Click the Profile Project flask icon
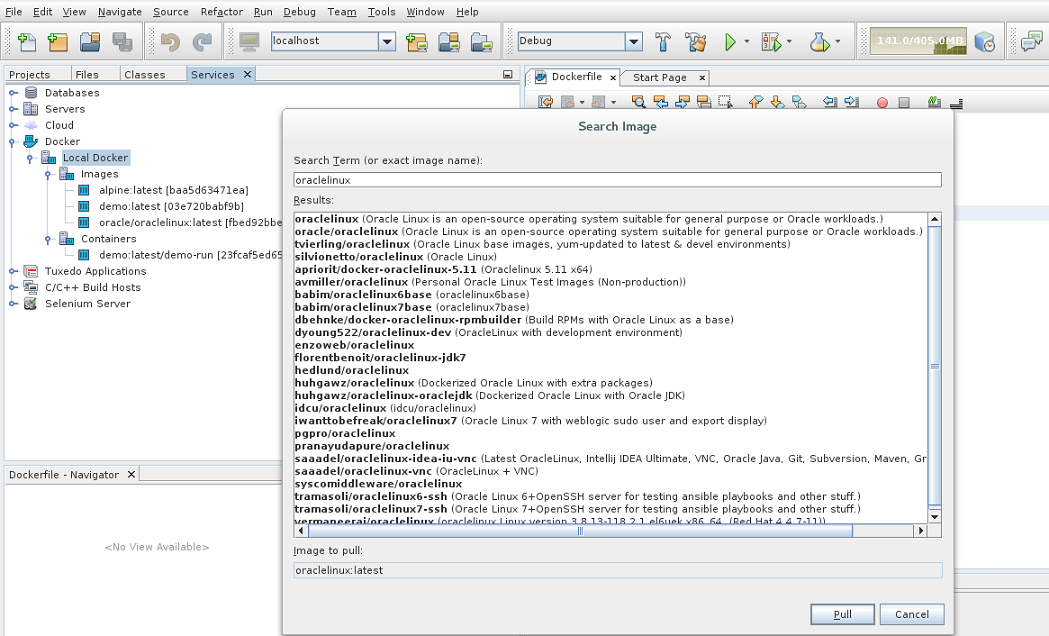 (x=819, y=42)
